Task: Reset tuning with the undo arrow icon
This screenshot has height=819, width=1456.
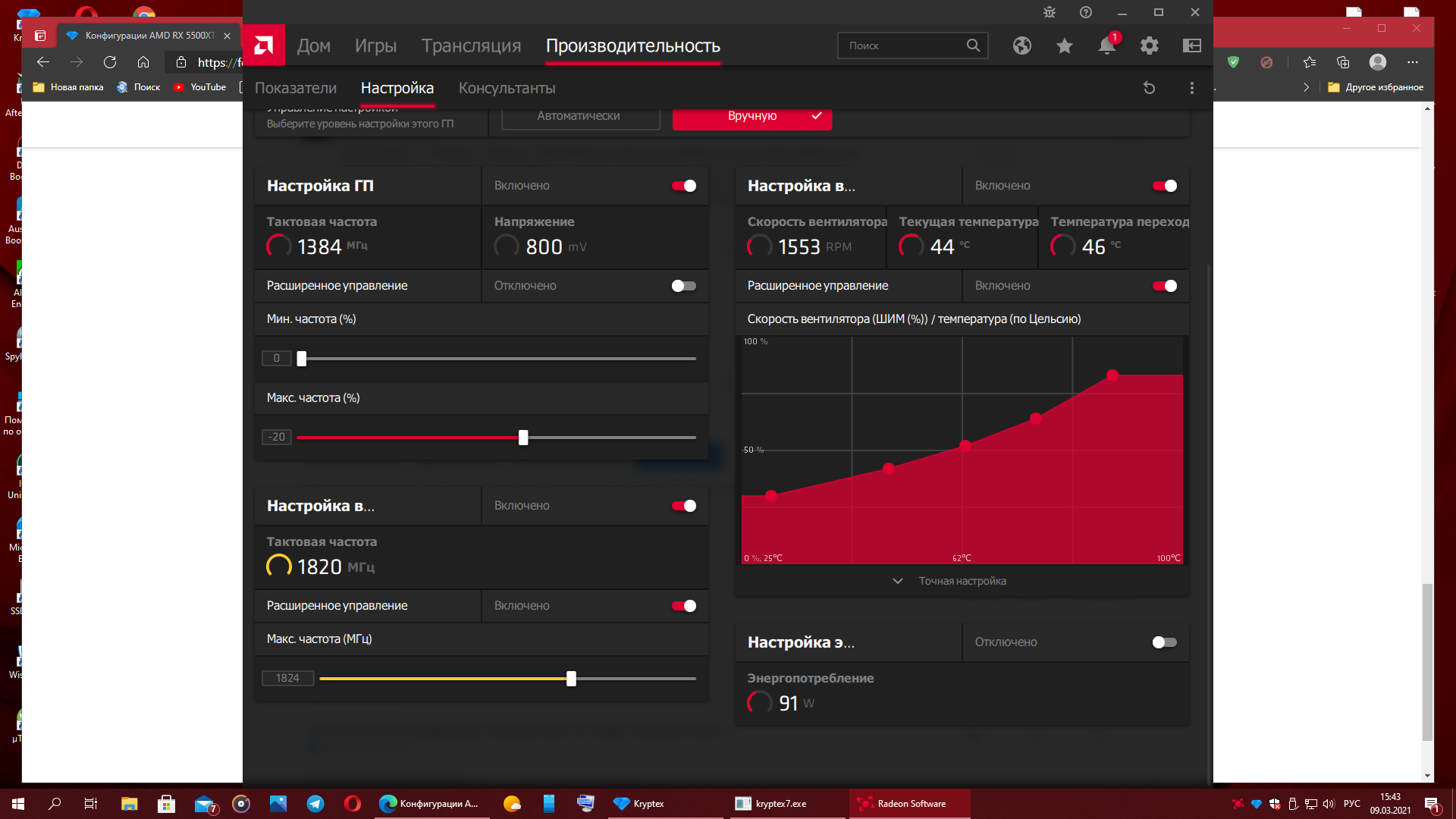Action: pos(1150,88)
